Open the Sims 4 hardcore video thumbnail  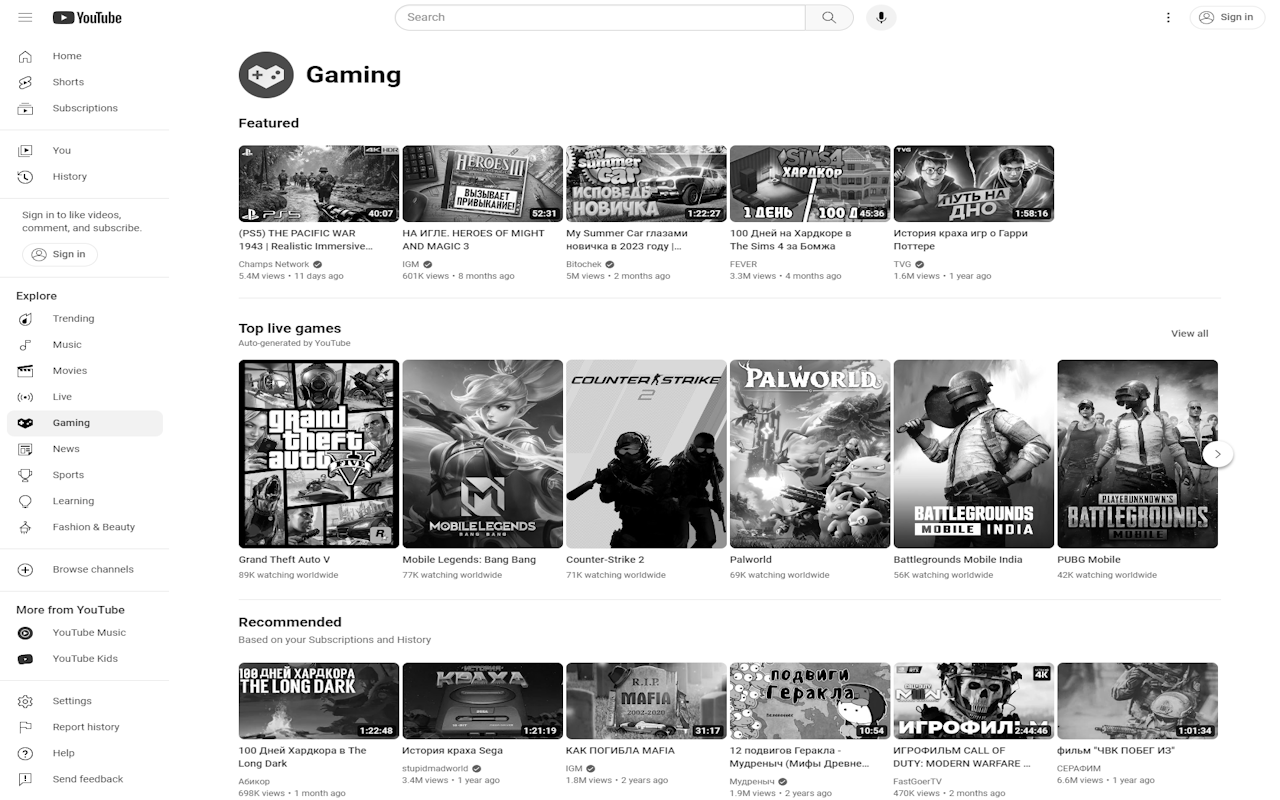810,184
